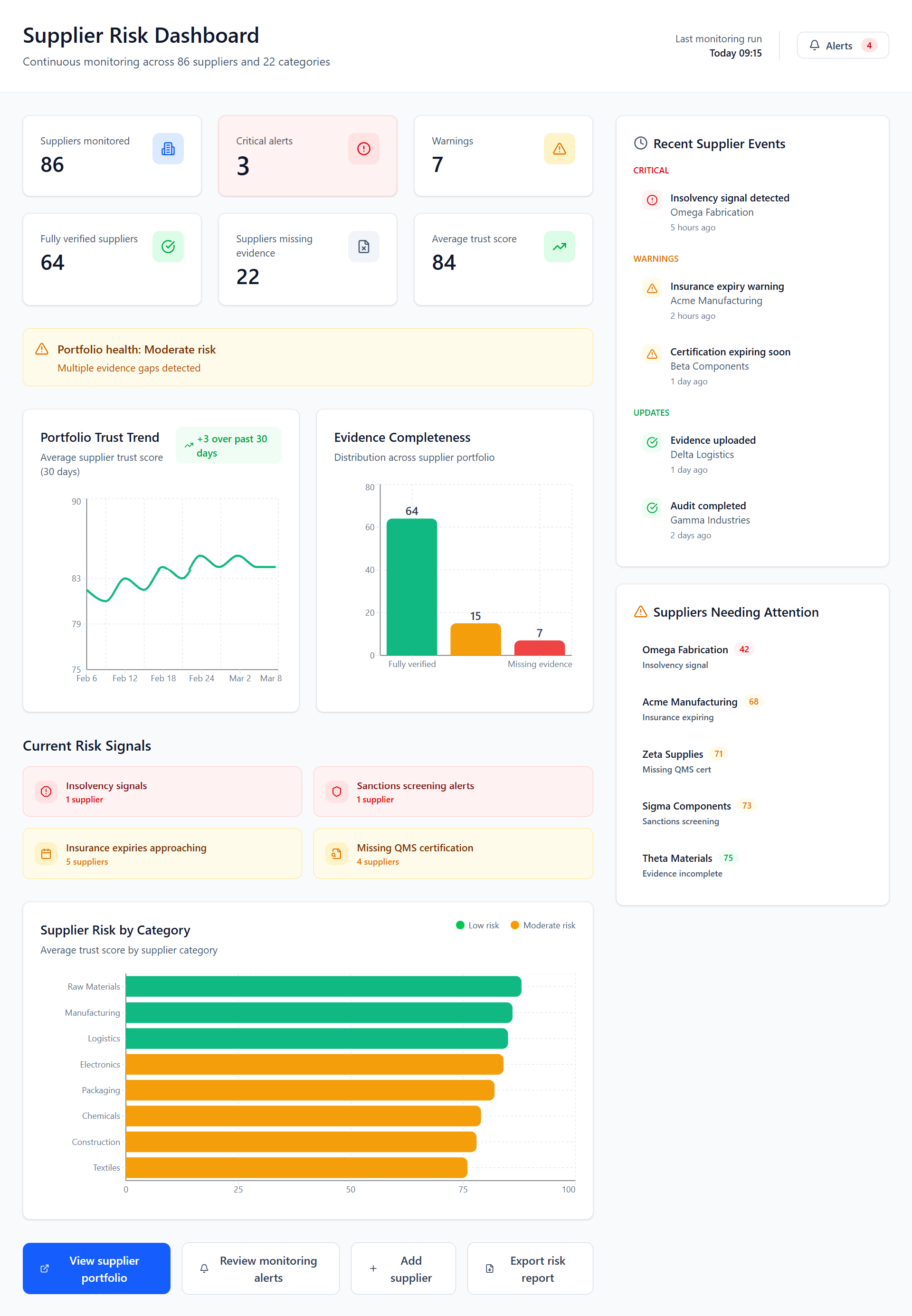
Task: Click the Critical alerts warning icon
Action: 363,149
